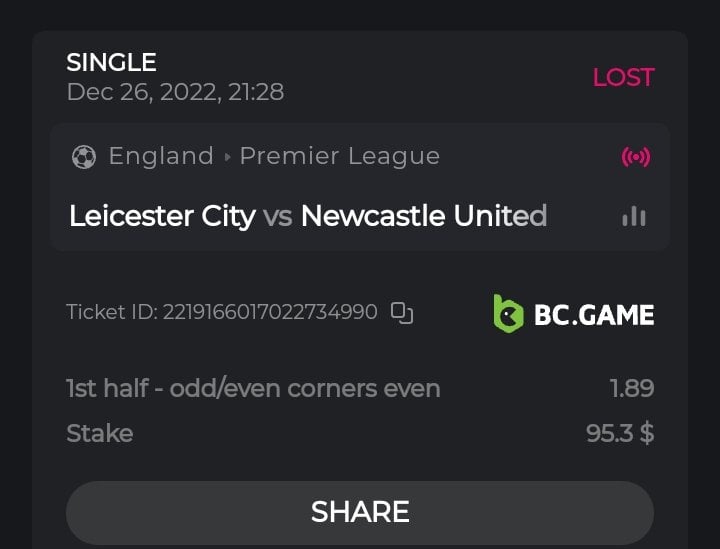Click the soccer ball sport icon
This screenshot has width=720, height=549.
pos(84,157)
